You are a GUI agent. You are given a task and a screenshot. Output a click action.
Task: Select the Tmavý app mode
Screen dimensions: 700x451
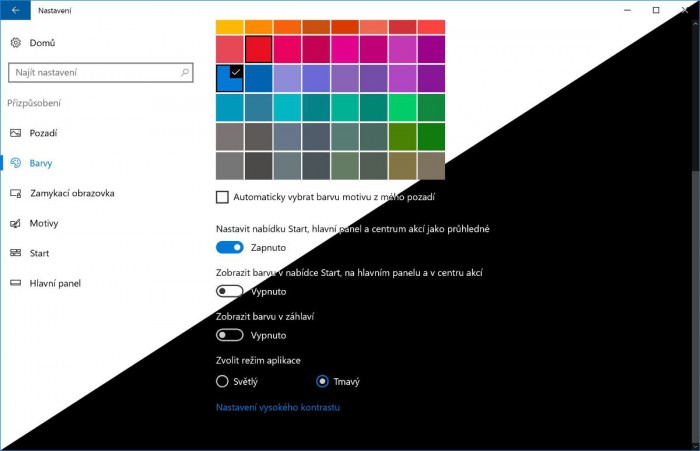322,381
